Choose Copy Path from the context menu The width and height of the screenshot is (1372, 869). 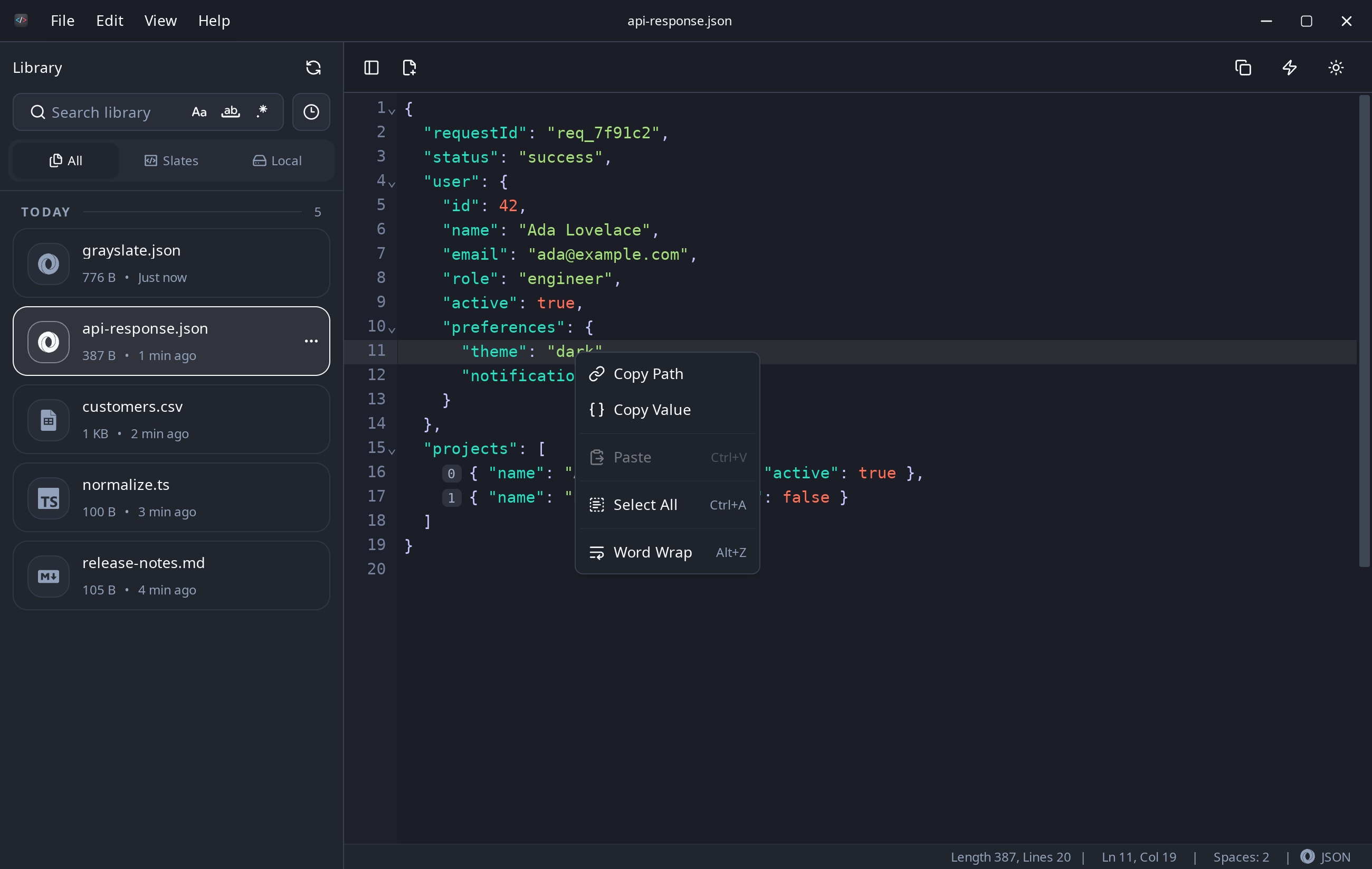point(667,374)
